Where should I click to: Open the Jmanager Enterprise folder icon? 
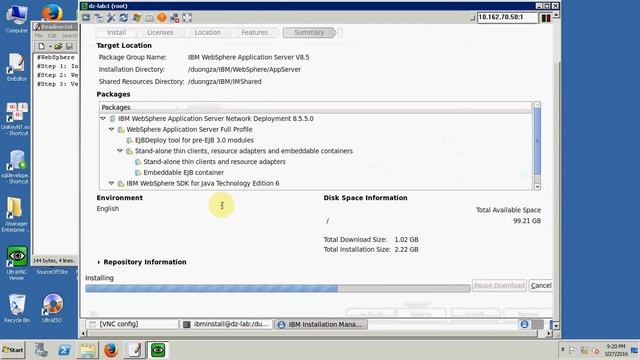[x=15, y=214]
